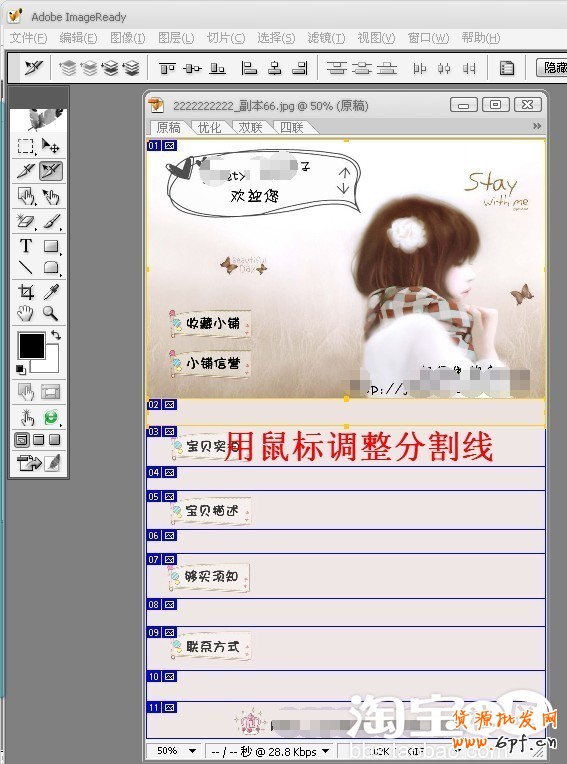Select the Slice Select tool
This screenshot has height=764, width=567.
coord(51,171)
